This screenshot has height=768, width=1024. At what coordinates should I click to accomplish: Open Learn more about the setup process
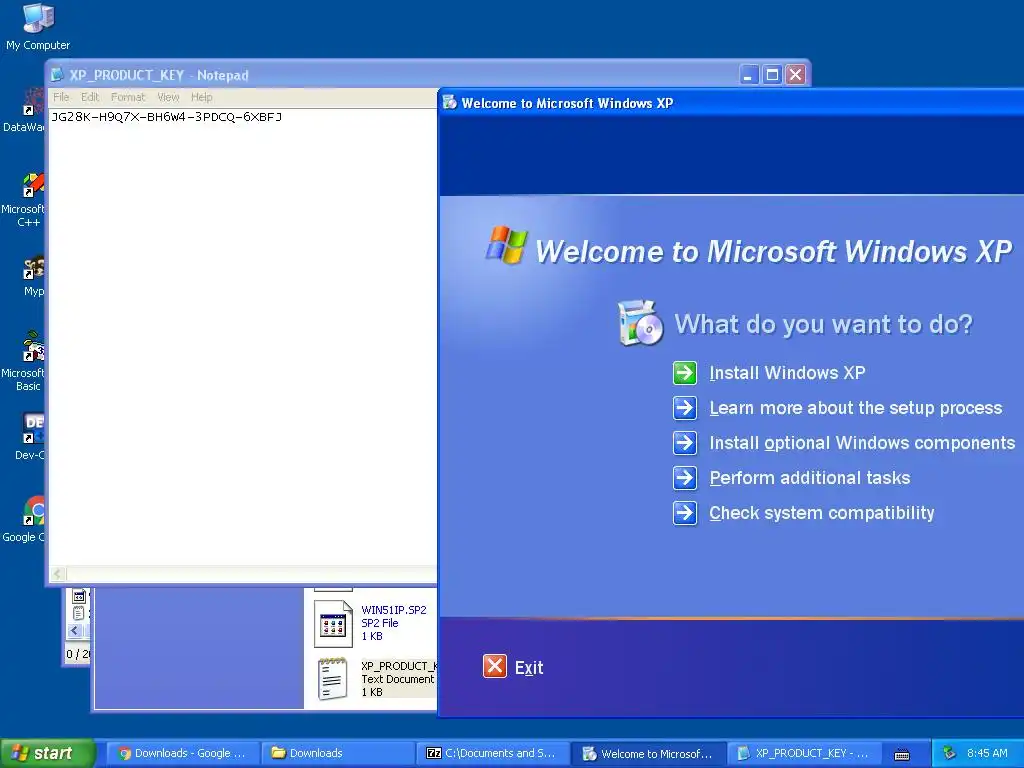(x=856, y=408)
